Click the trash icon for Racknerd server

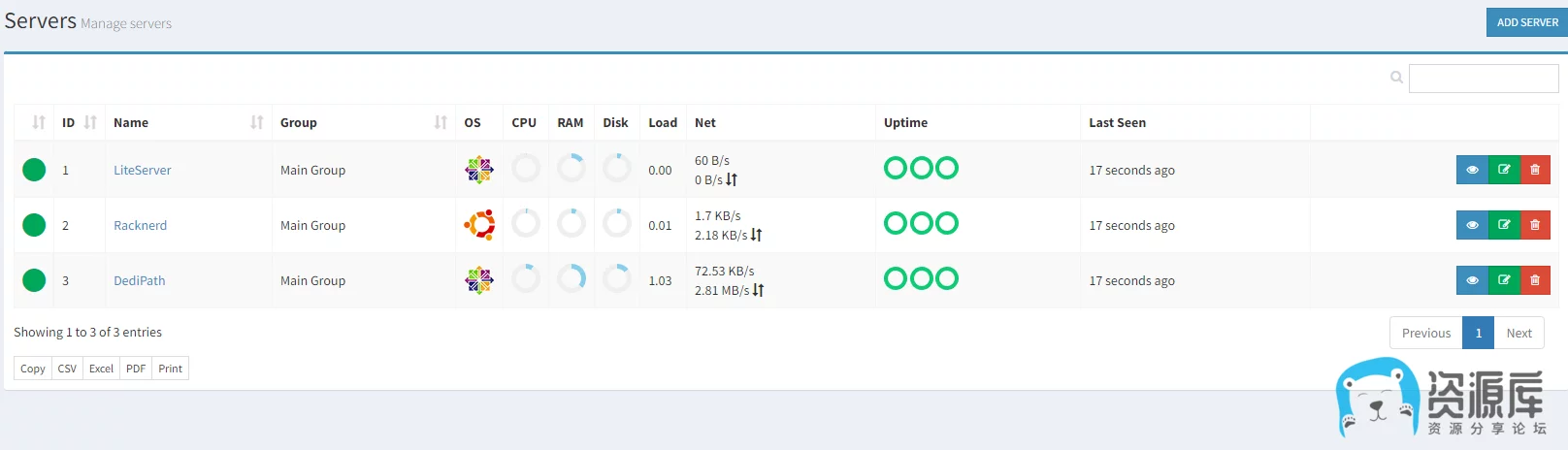1535,225
